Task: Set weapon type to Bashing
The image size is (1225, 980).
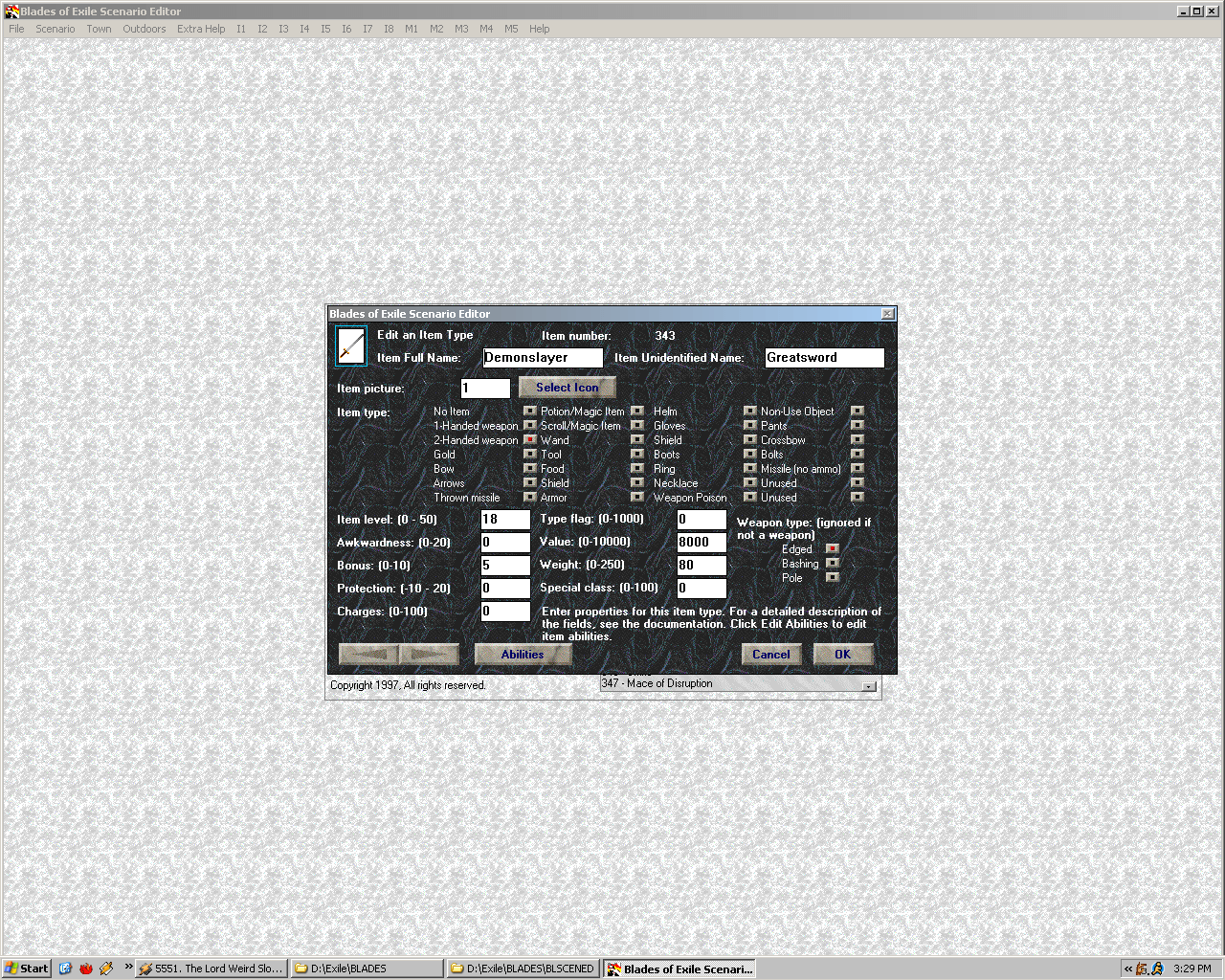Action: click(833, 564)
